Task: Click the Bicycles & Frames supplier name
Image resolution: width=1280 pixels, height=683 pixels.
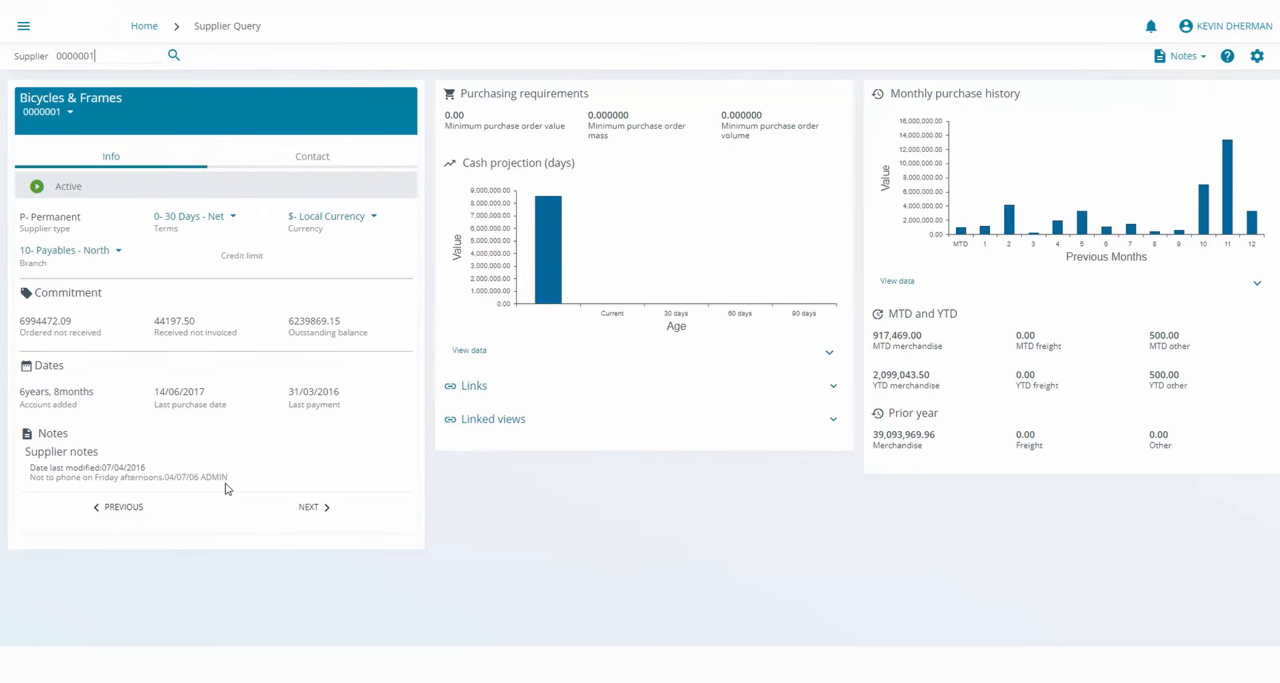Action: coord(71,98)
